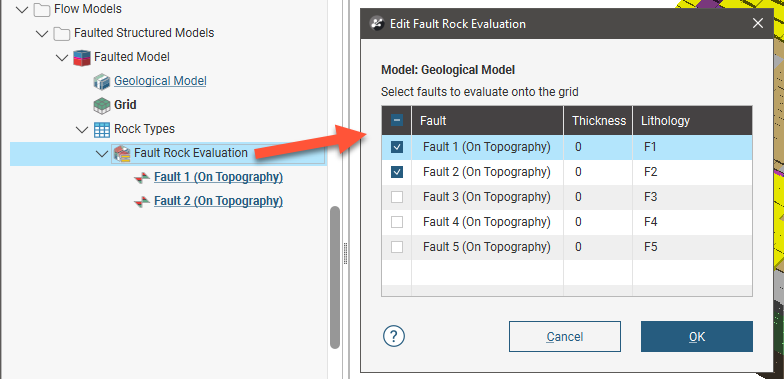Click the Fault 1 fault-surface icon in tree
This screenshot has height=379, width=784.
click(142, 178)
